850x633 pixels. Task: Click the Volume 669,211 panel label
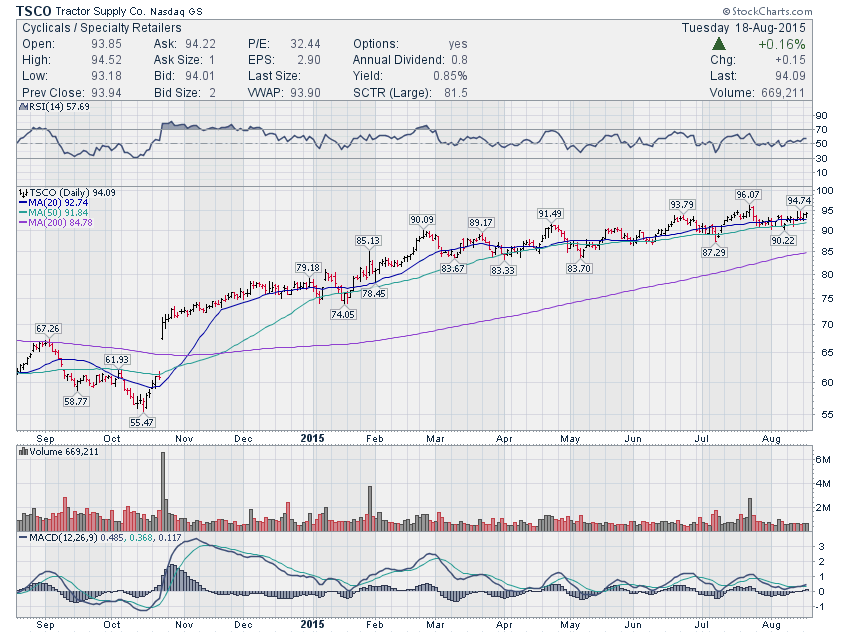point(64,451)
